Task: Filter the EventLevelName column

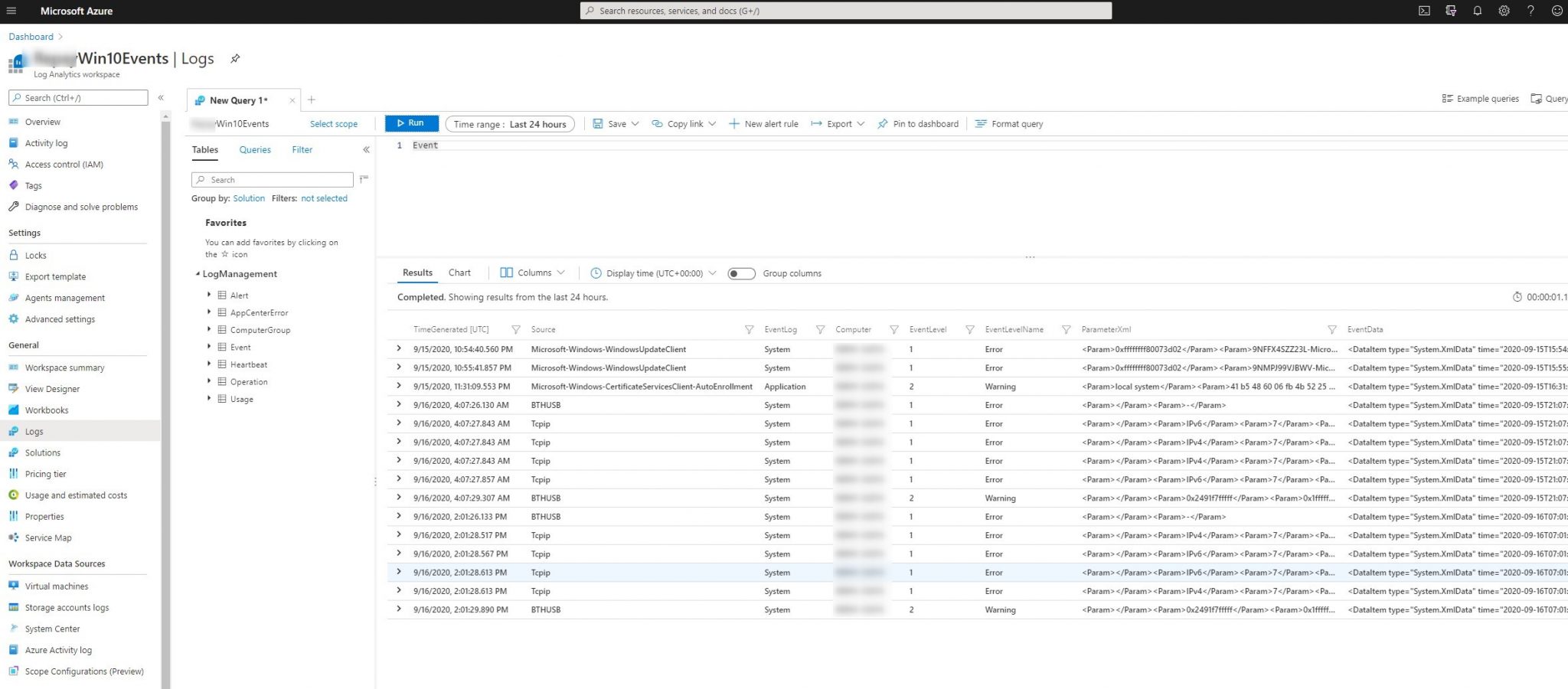Action: click(1066, 329)
